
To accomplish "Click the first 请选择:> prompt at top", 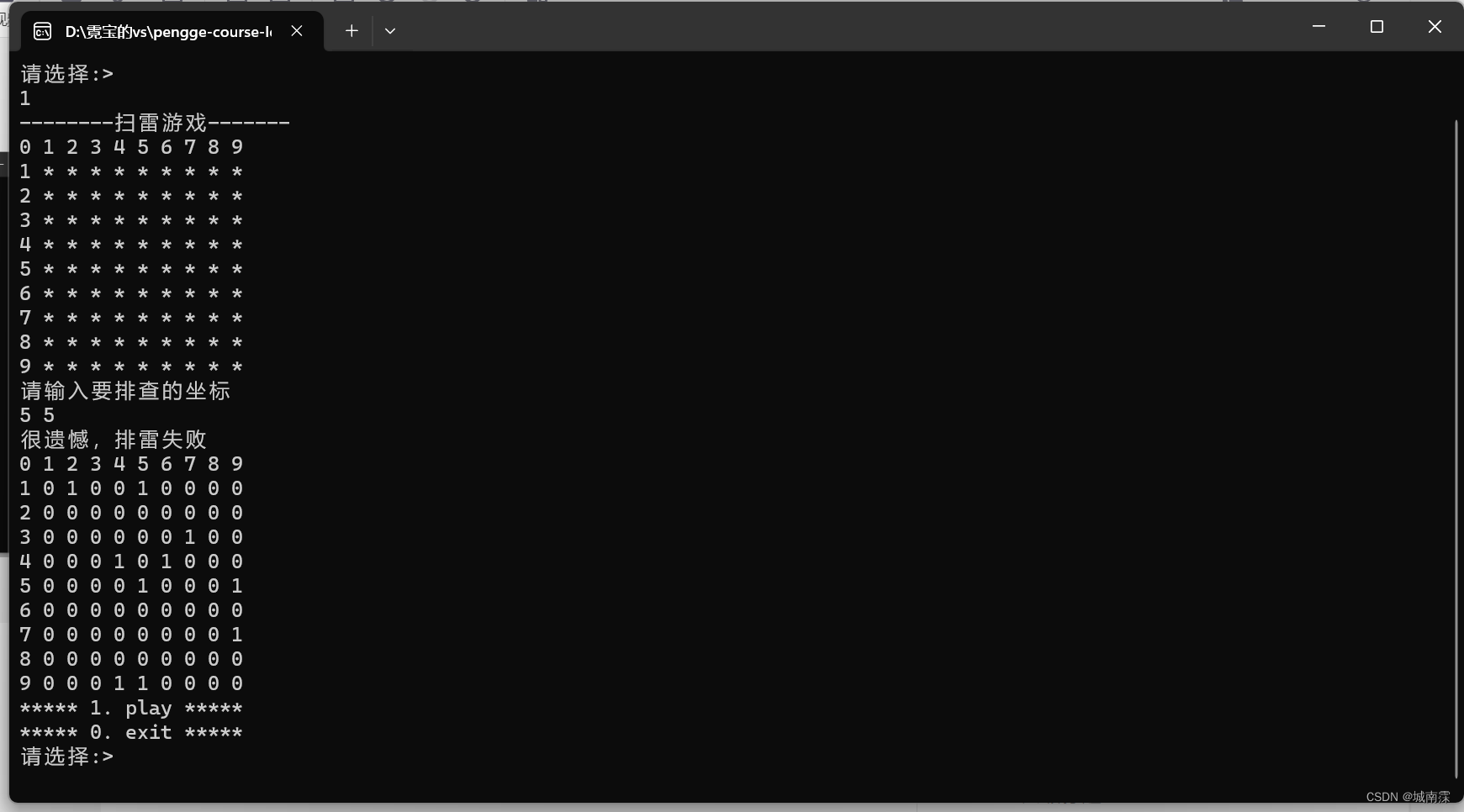I will click(66, 74).
